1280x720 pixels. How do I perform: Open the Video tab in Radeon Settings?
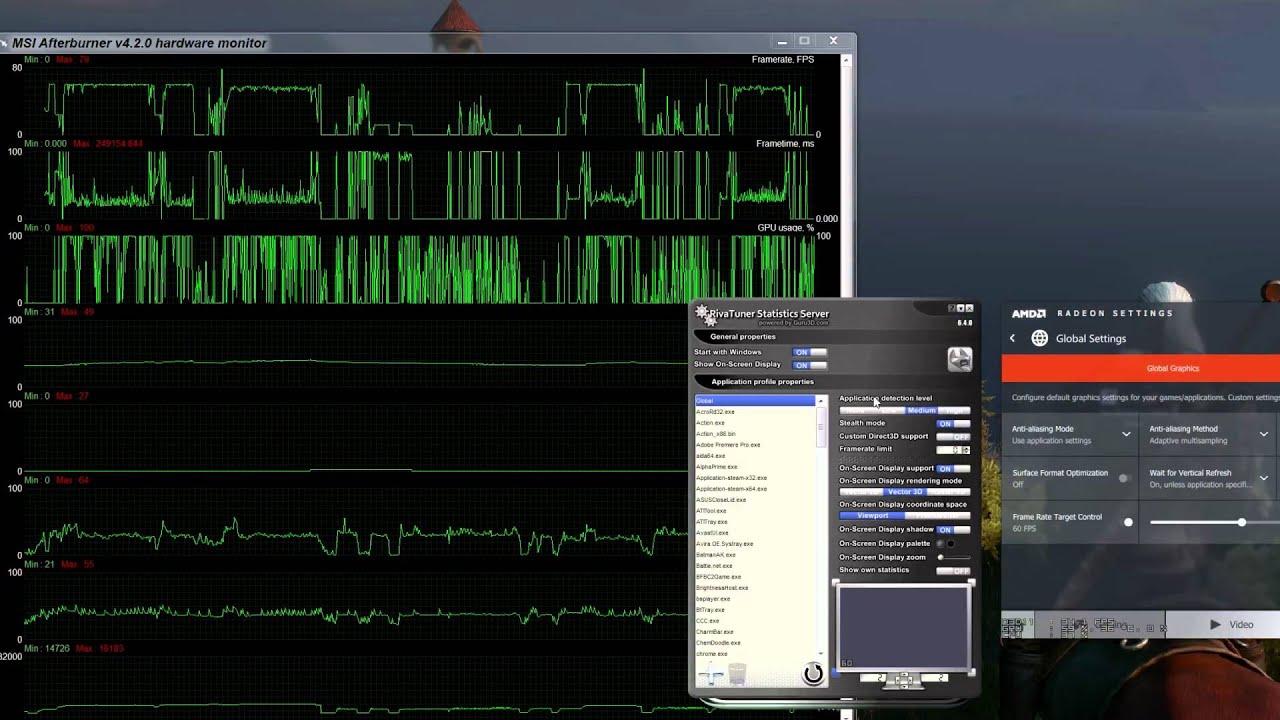[x=1231, y=625]
